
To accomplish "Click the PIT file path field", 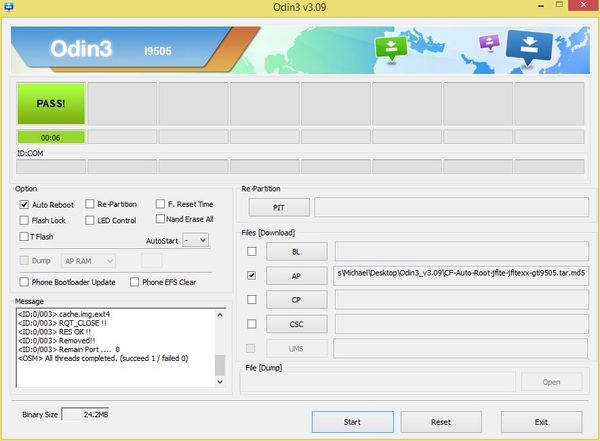I will (452, 207).
